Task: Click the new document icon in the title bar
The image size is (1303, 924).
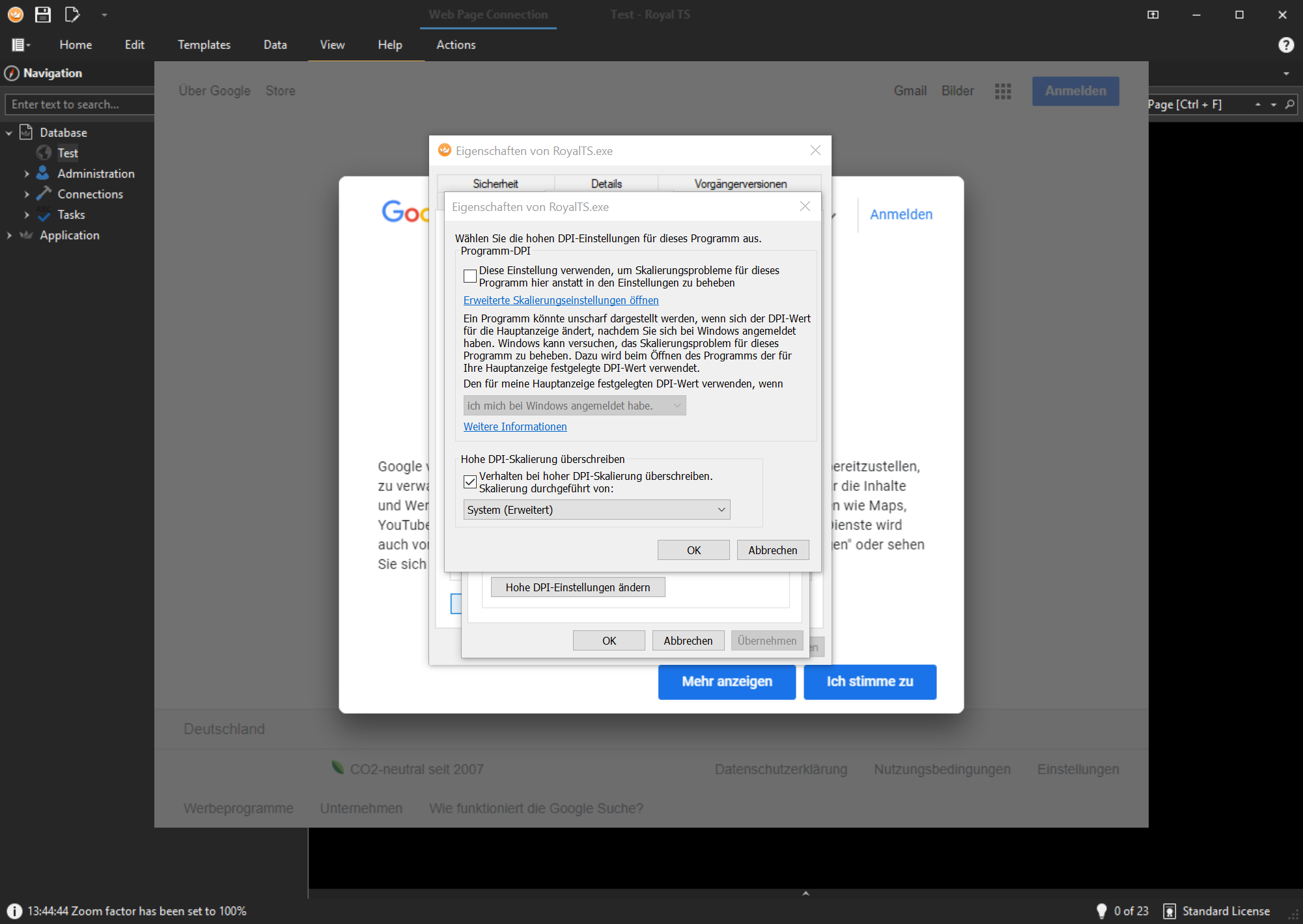Action: click(72, 14)
